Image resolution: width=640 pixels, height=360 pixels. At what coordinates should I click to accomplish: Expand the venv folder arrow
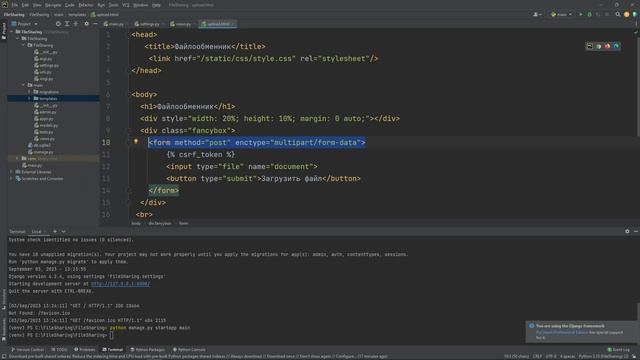(x=17, y=158)
